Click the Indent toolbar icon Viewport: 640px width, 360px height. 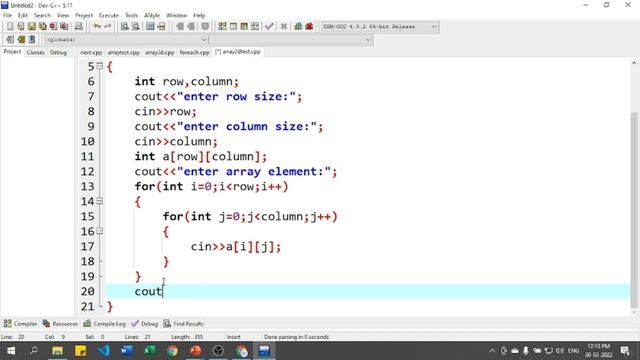(x=180, y=27)
